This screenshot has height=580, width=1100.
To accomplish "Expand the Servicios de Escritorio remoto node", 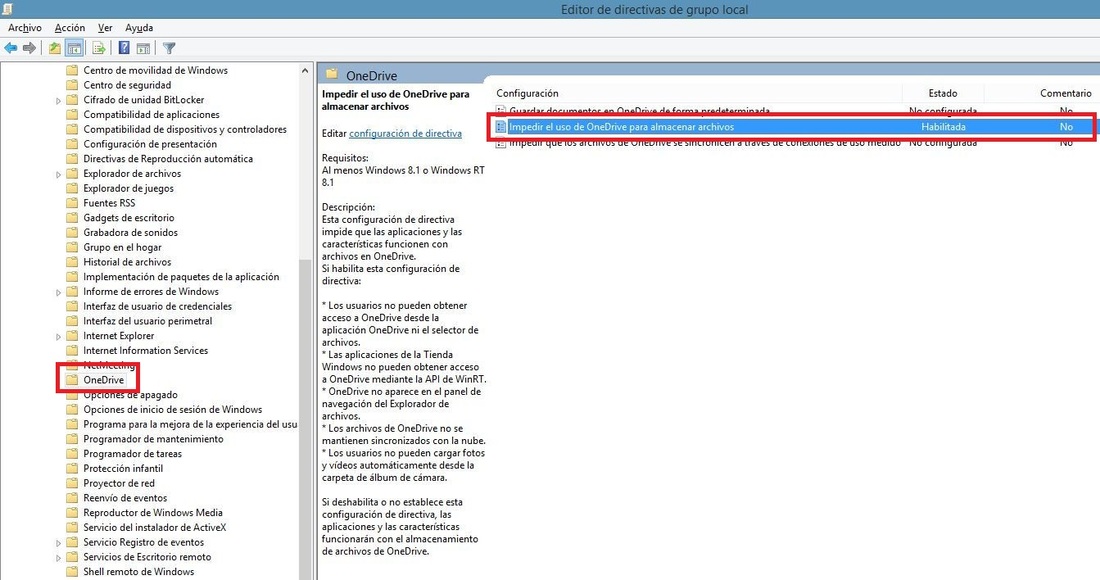I will (58, 557).
